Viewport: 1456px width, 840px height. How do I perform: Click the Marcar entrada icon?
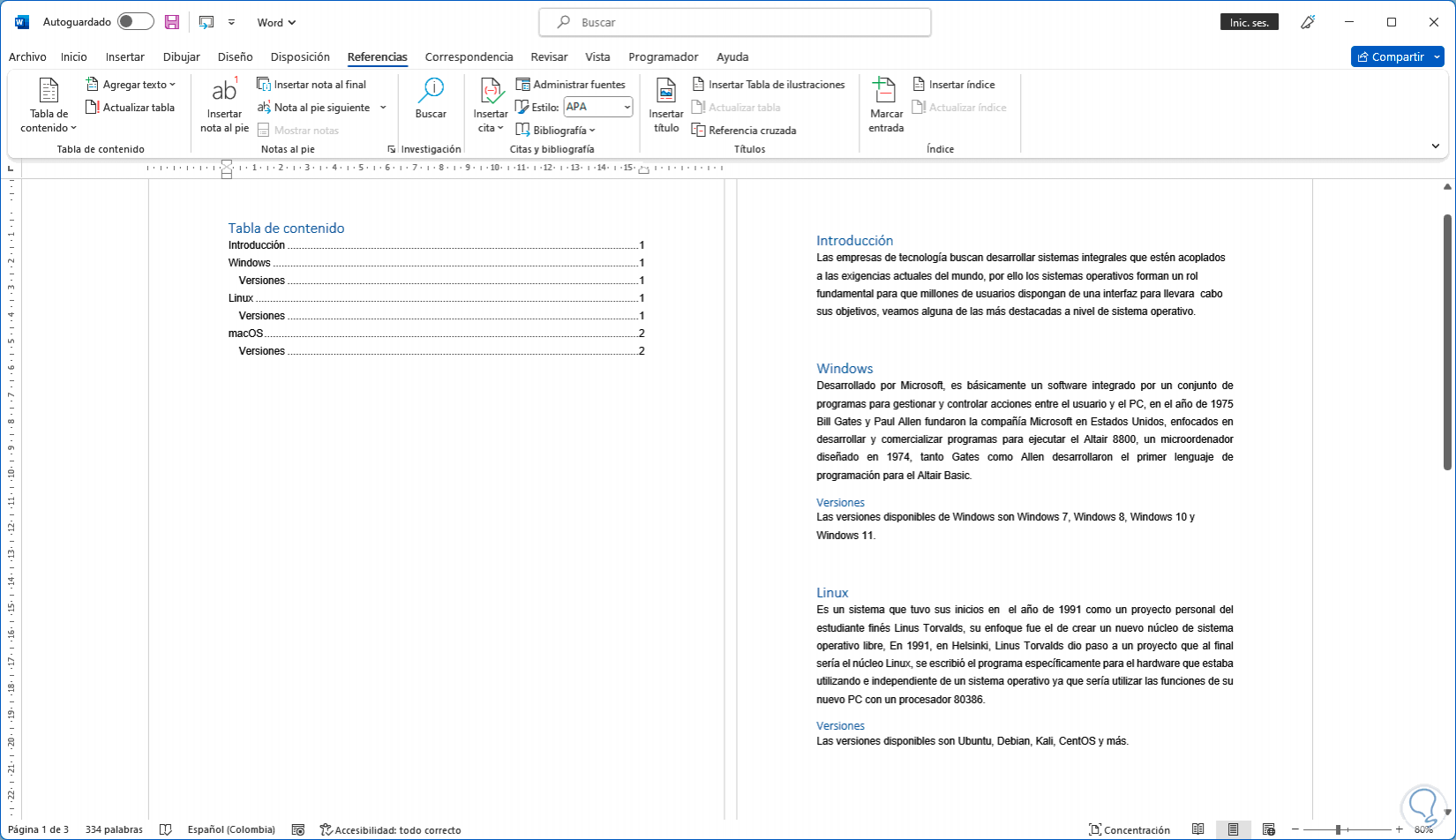tap(883, 92)
